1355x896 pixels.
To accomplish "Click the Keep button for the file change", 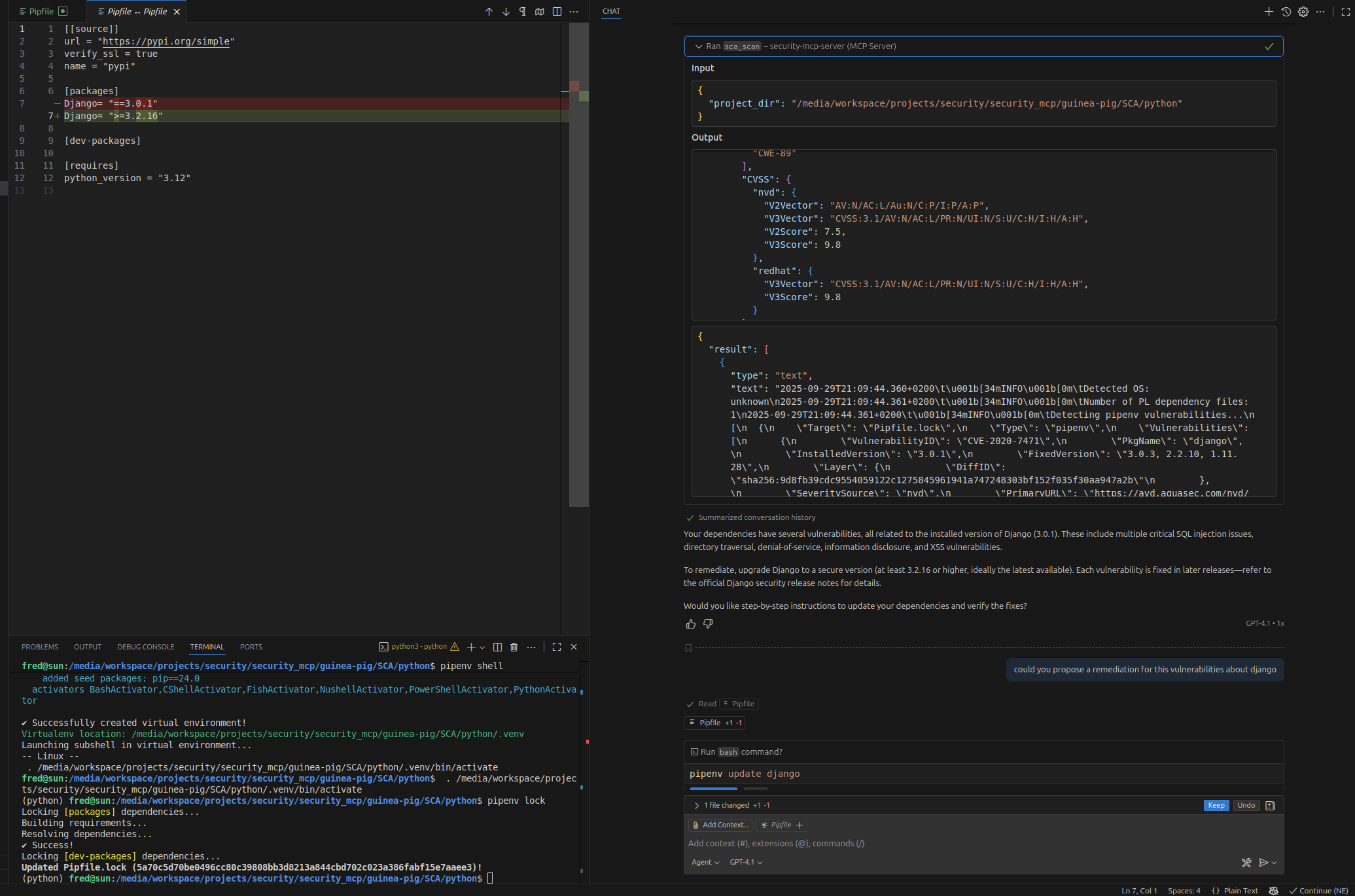I will point(1216,805).
